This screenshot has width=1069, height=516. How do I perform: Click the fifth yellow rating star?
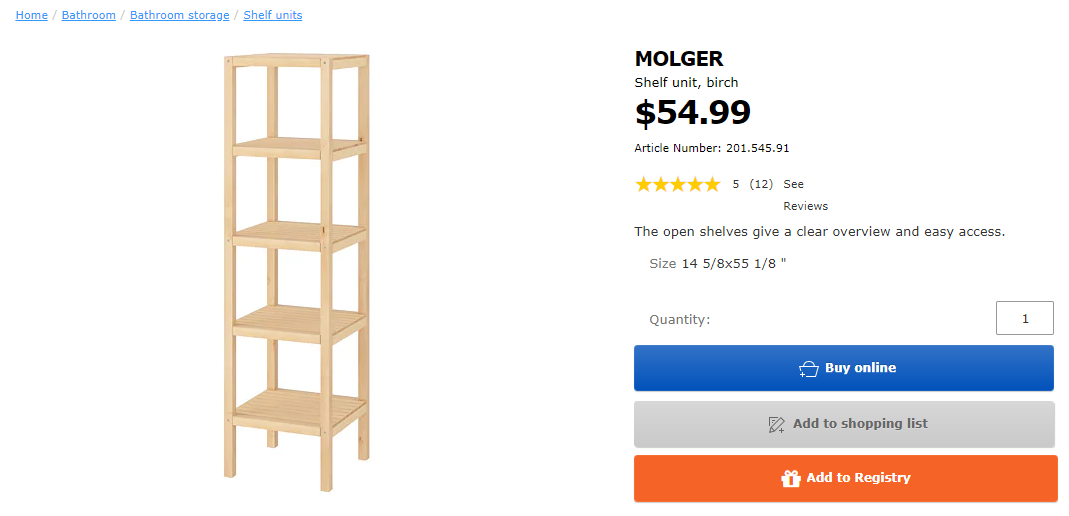pos(711,184)
